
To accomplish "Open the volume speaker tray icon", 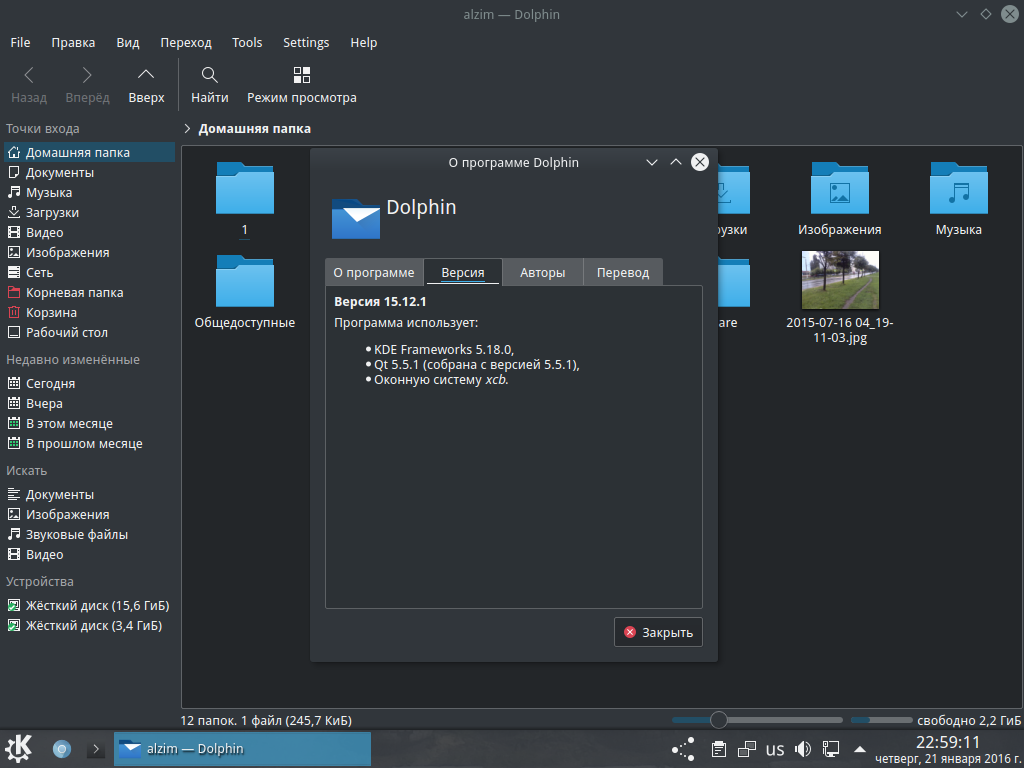I will click(x=803, y=749).
